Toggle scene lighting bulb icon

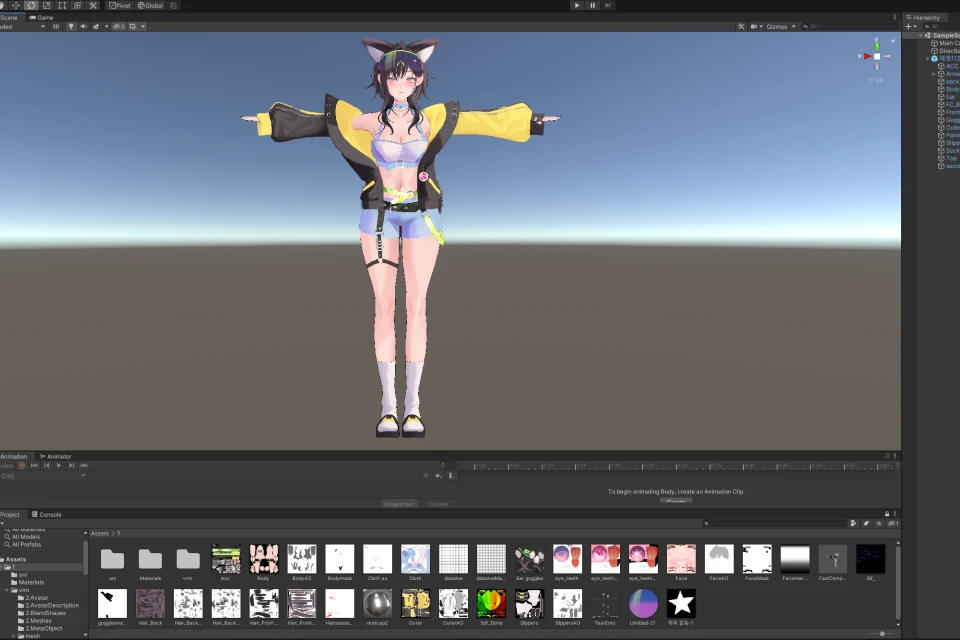[x=71, y=26]
